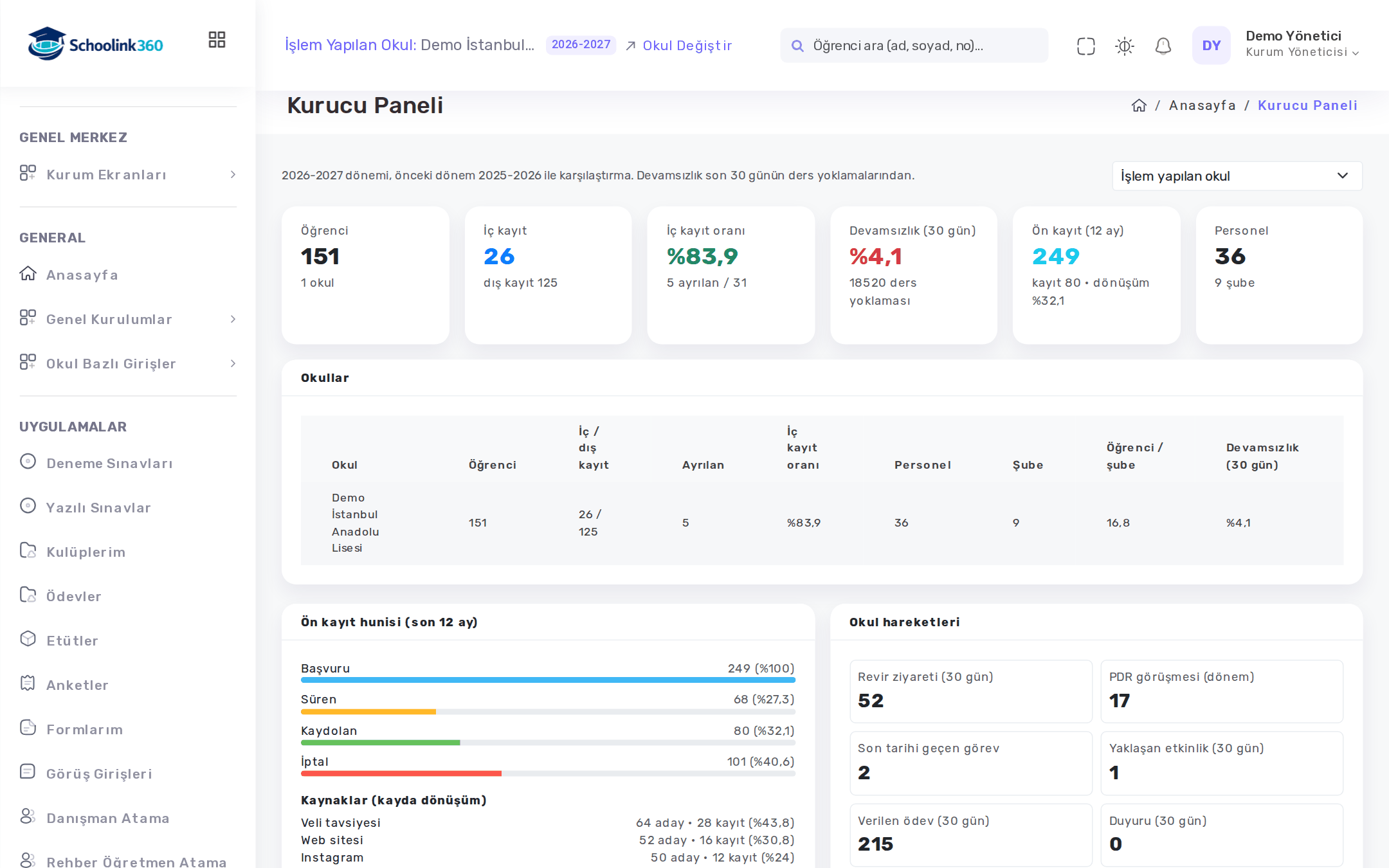The image size is (1389, 868).
Task: Click the DY user avatar
Action: pos(1211,46)
